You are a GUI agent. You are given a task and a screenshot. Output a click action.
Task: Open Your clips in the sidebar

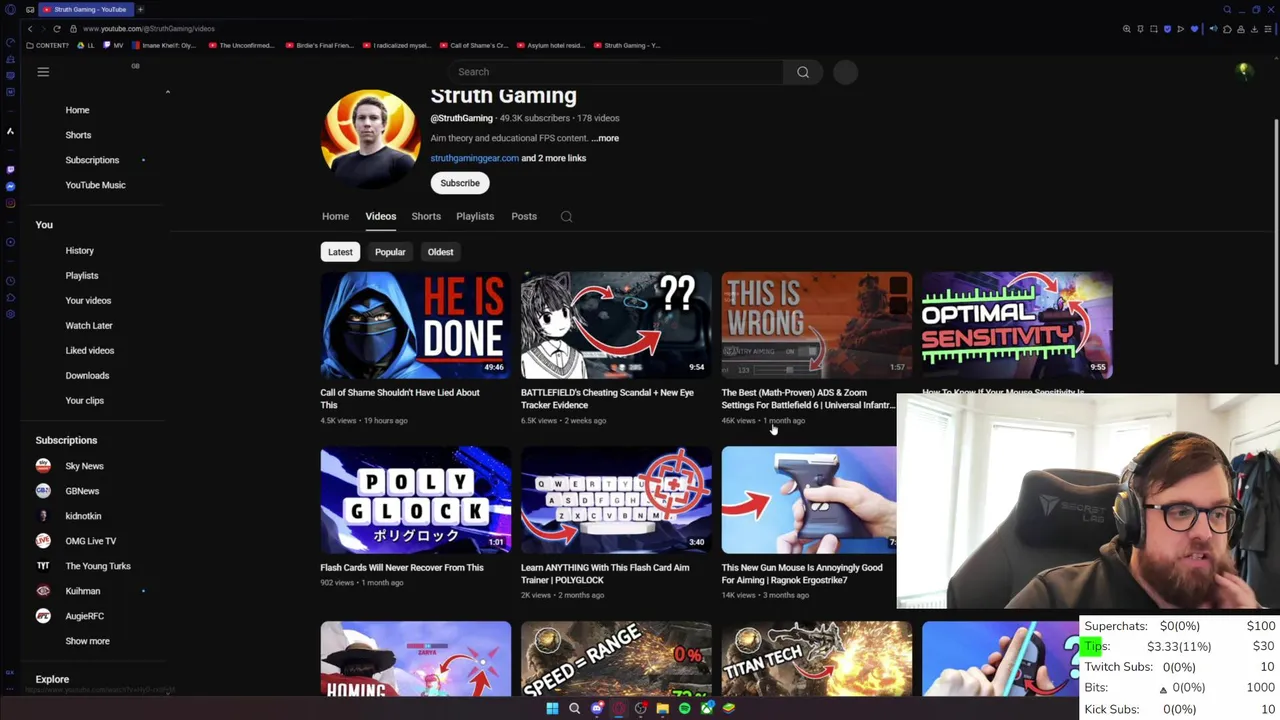pos(84,400)
